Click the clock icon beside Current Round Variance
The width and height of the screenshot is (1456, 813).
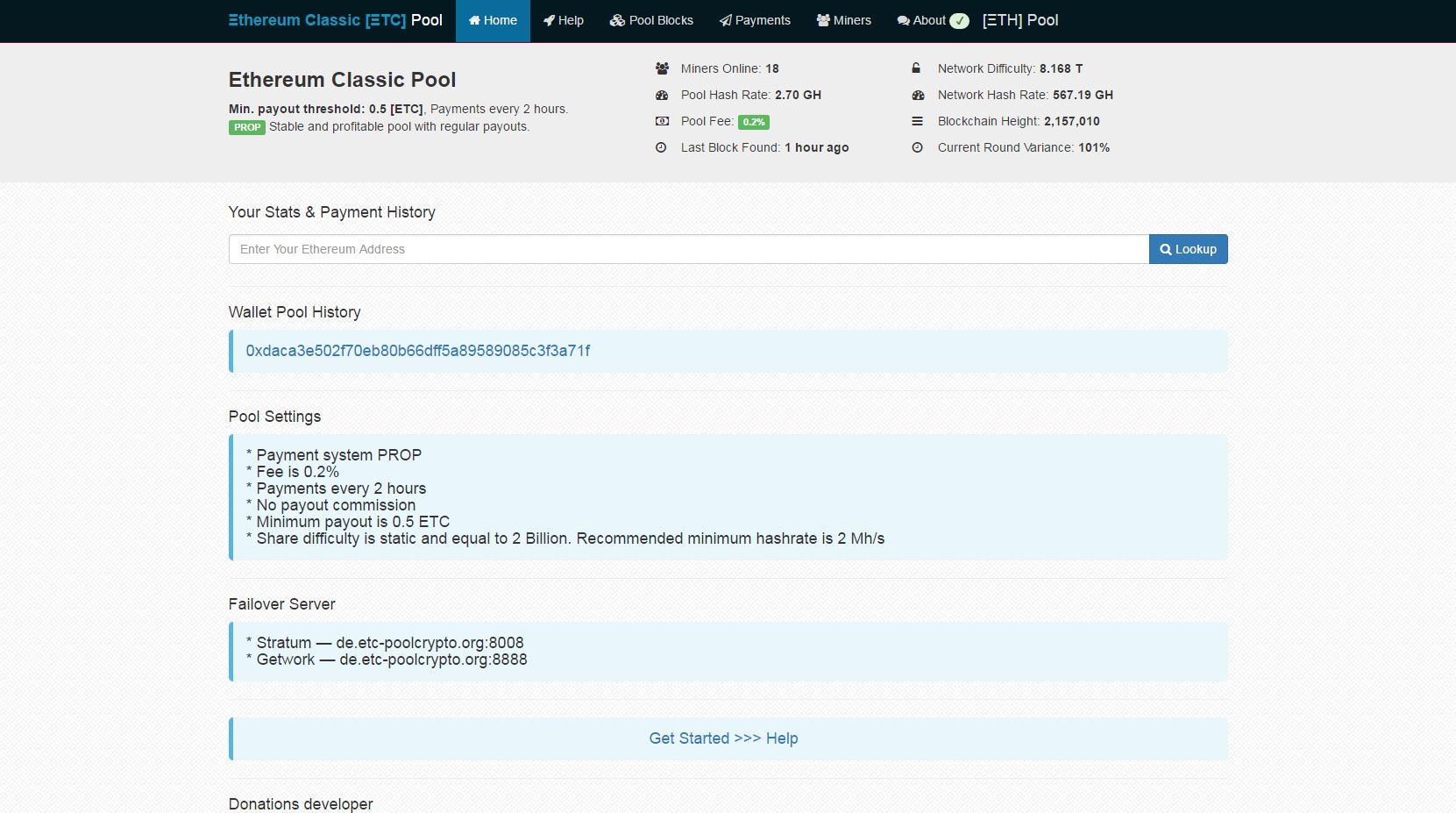click(x=917, y=147)
